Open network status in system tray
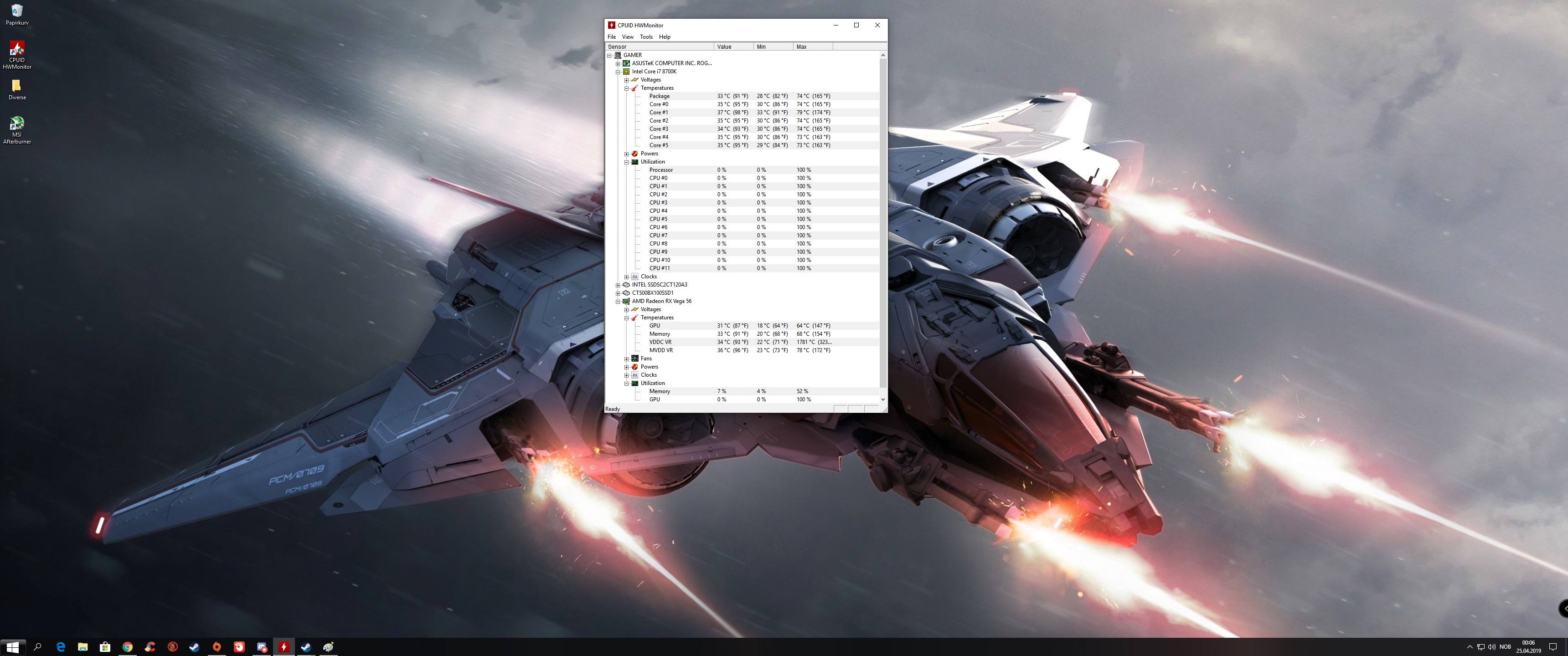This screenshot has width=1568, height=656. [x=1480, y=647]
